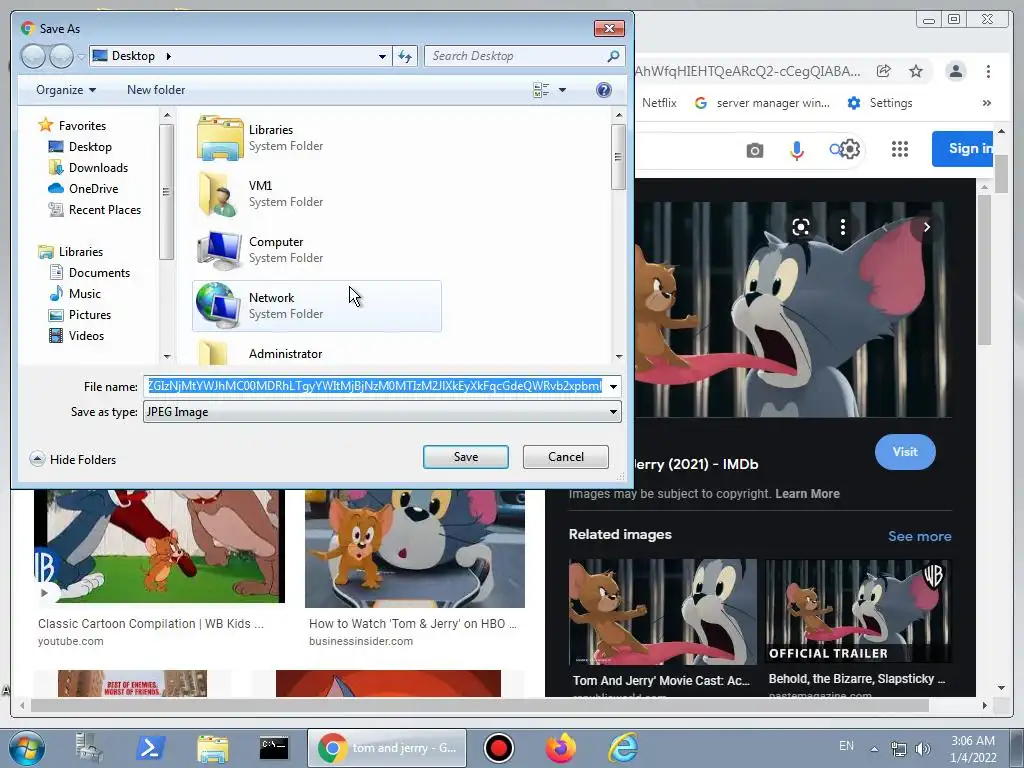Open the Netflix bookmark
The height and width of the screenshot is (768, 1024).
pyautogui.click(x=658, y=103)
